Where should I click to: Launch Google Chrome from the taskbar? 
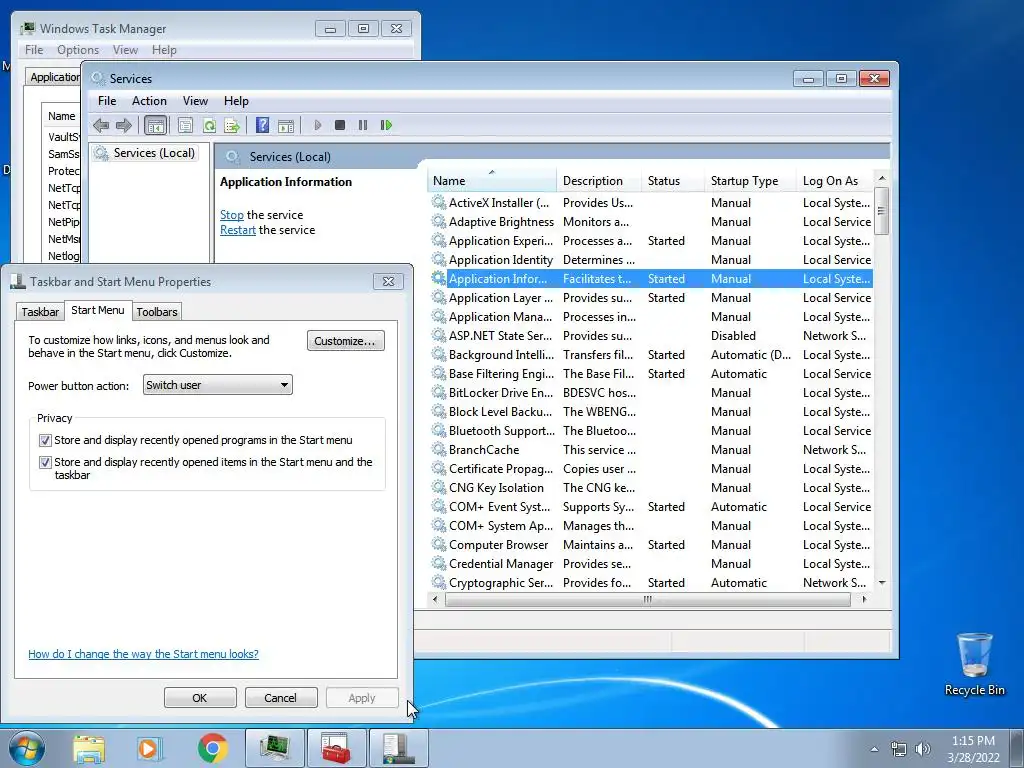[212, 748]
